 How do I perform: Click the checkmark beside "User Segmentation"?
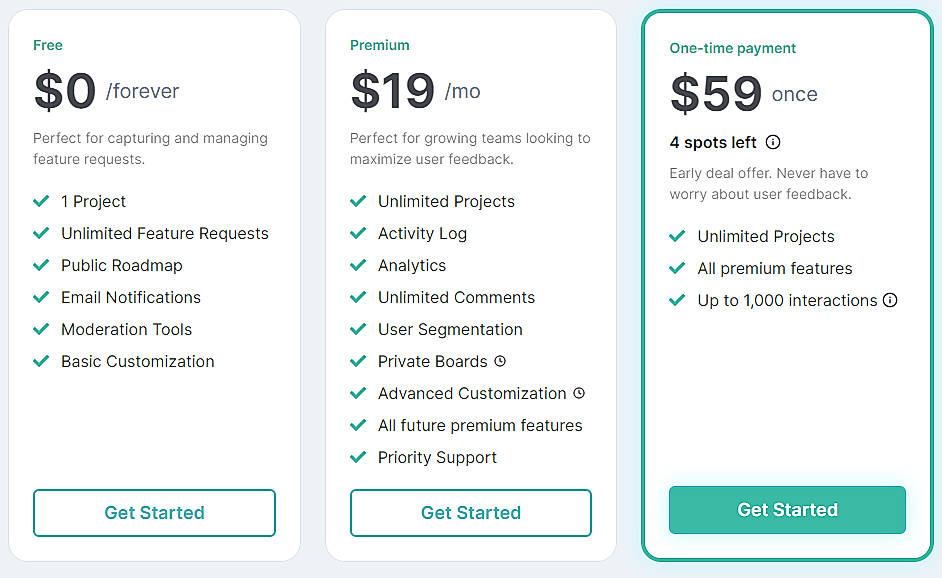click(358, 329)
